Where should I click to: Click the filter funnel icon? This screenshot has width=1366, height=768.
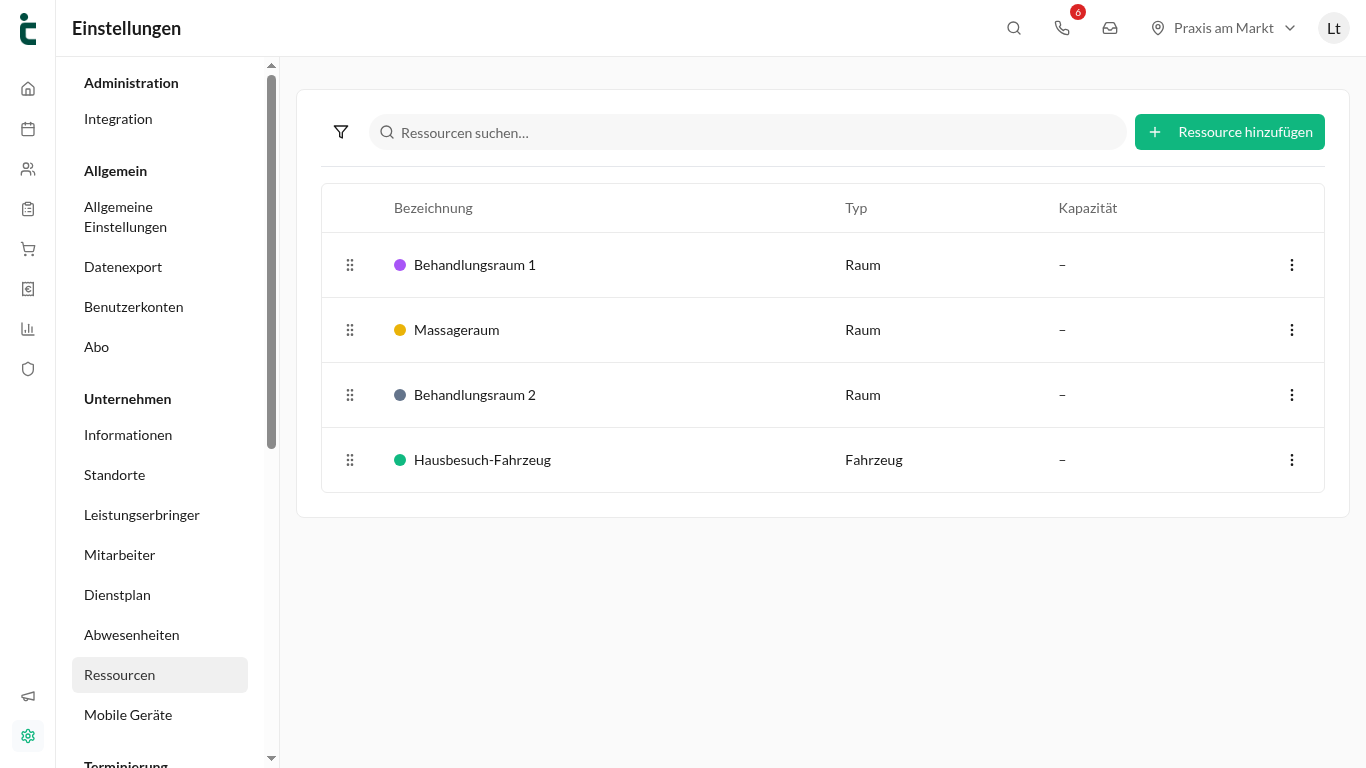[341, 132]
